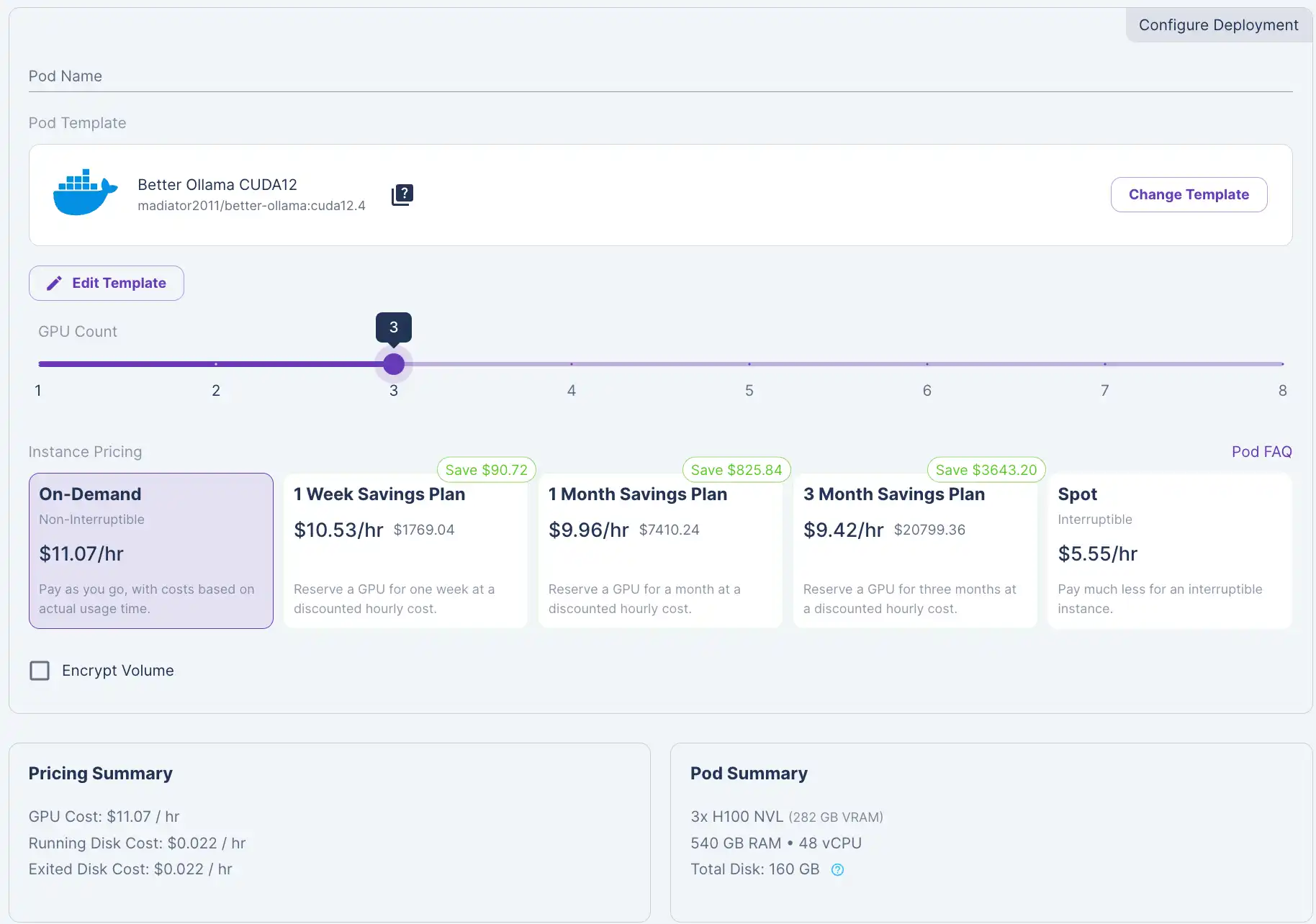Screen dimensions: 1316x924
Task: Click the pencil icon in Edit Template
Action: click(x=54, y=284)
